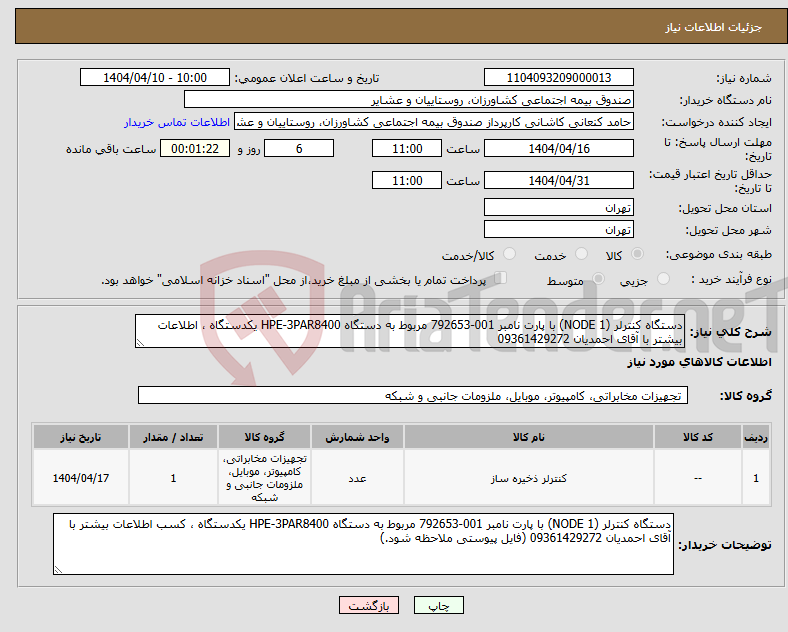The height and width of the screenshot is (632, 788).
Task: Click the نام کالا column header
Action: click(x=529, y=437)
